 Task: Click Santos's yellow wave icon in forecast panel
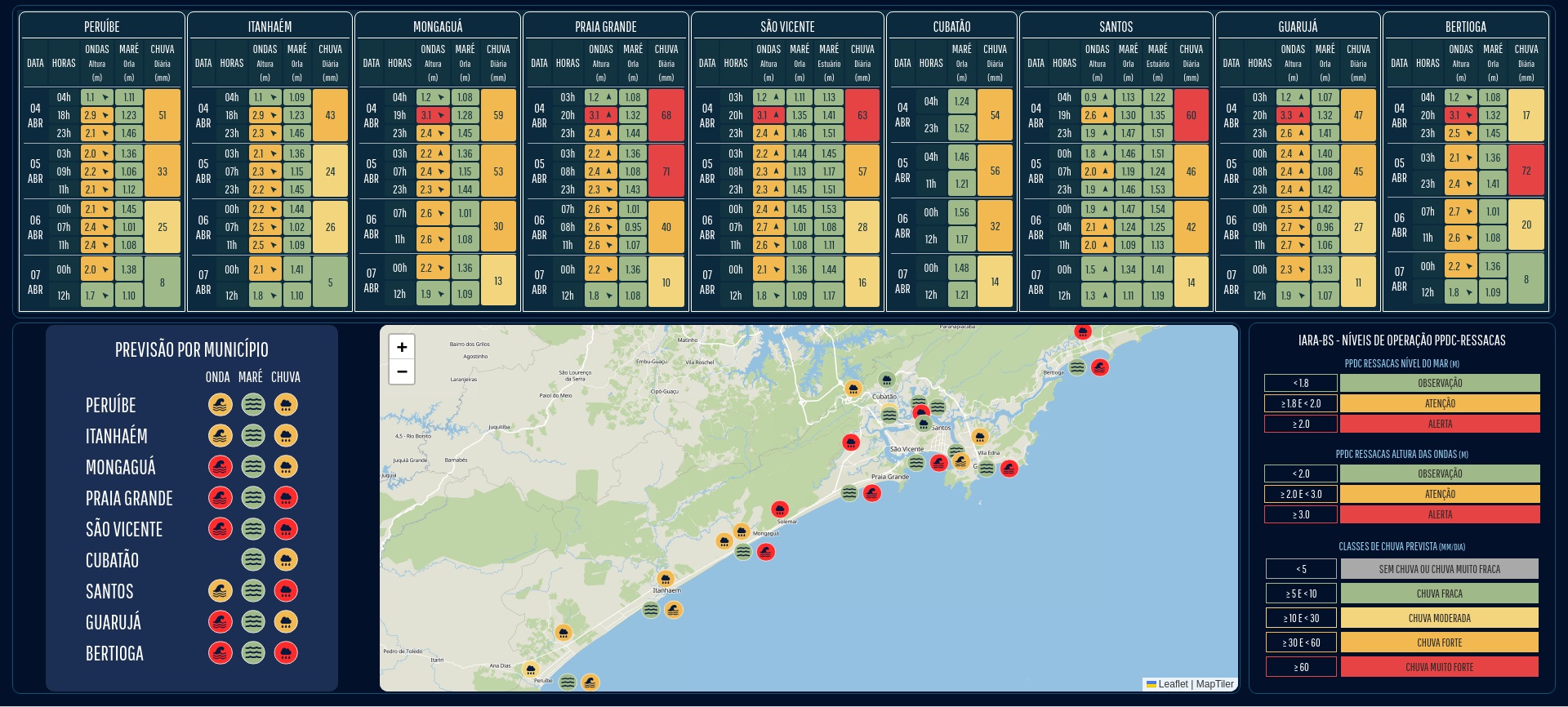tap(220, 591)
